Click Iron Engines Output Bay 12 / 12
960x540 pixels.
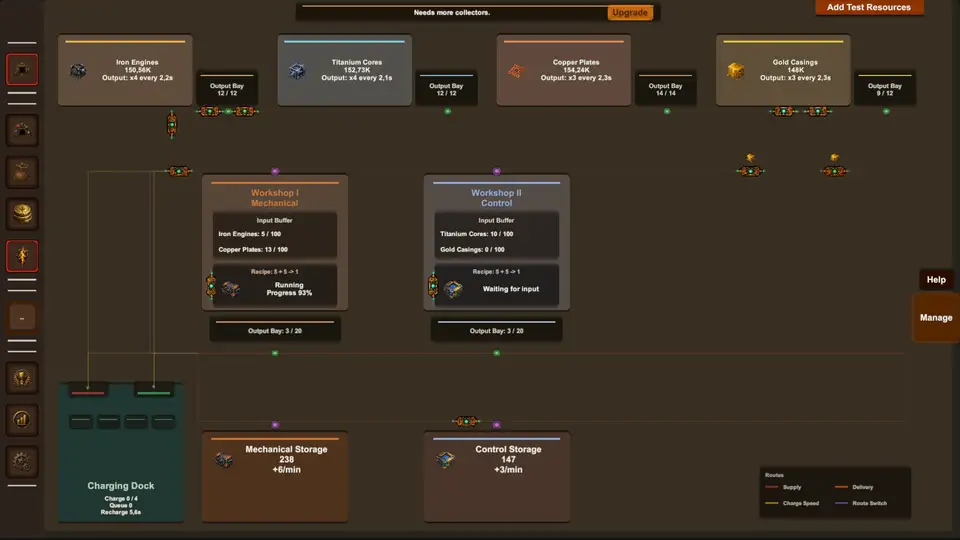pyautogui.click(x=227, y=89)
